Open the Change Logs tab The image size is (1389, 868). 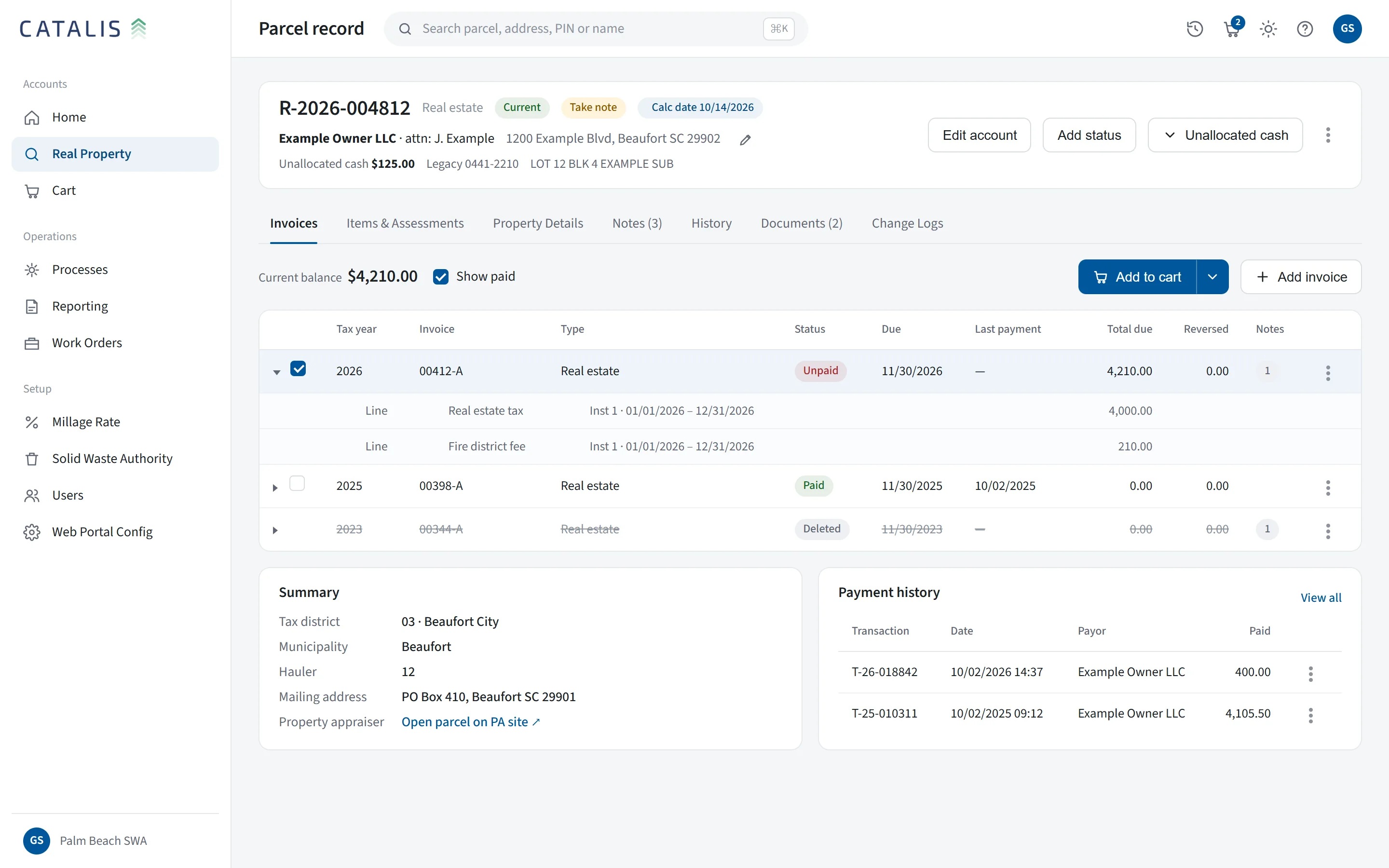click(x=907, y=223)
